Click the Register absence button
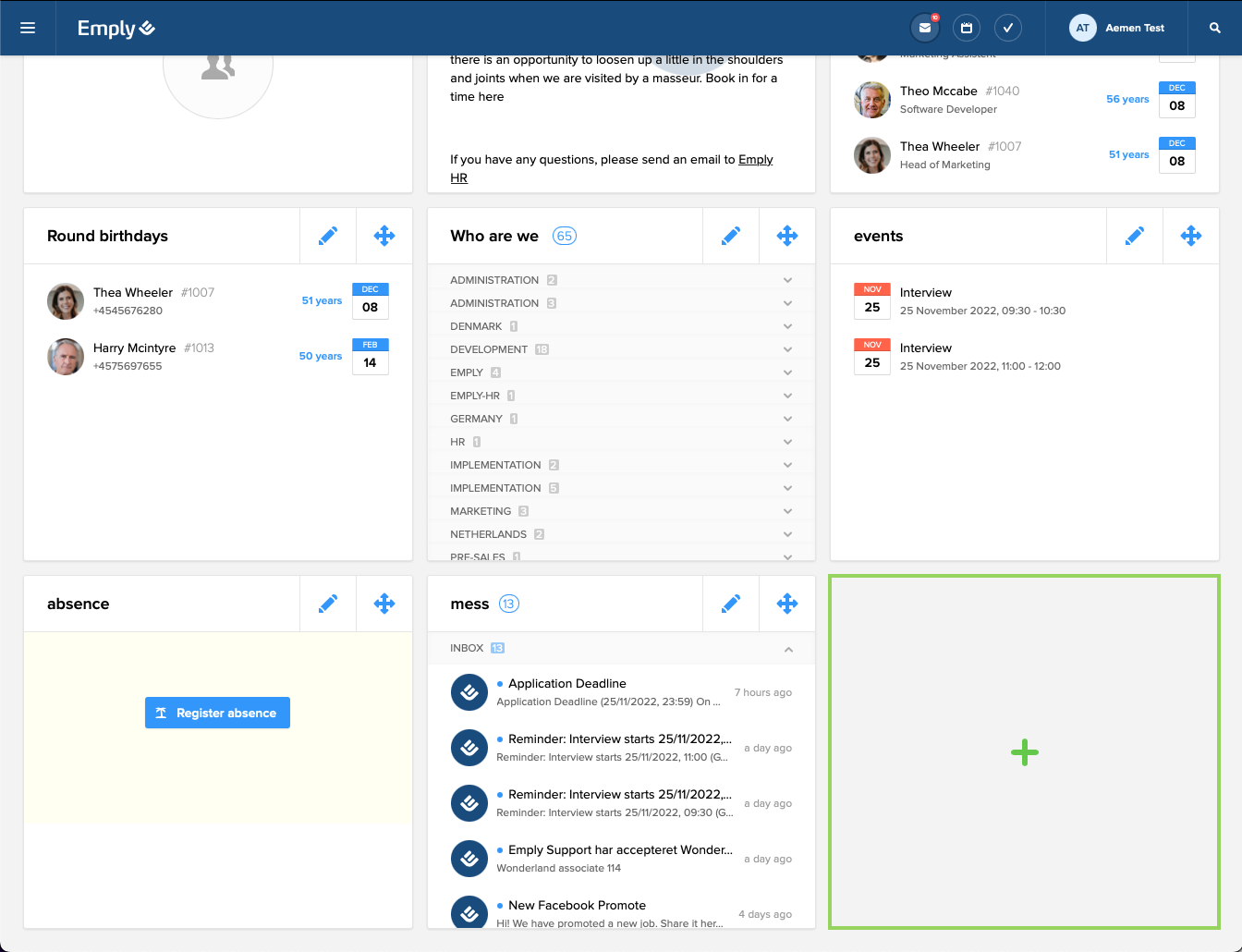This screenshot has width=1242, height=952. [217, 713]
